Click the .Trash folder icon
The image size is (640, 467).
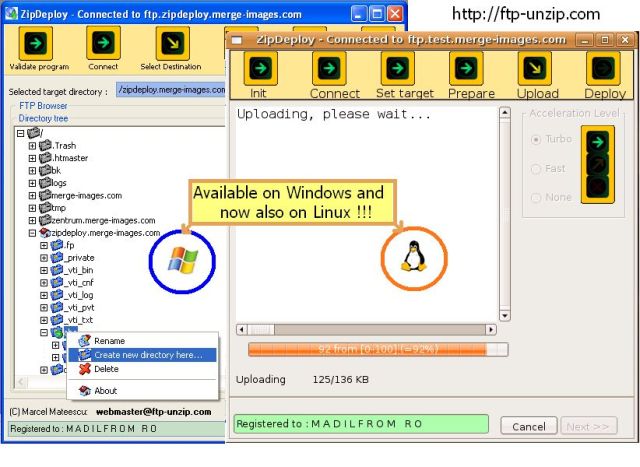click(45, 145)
